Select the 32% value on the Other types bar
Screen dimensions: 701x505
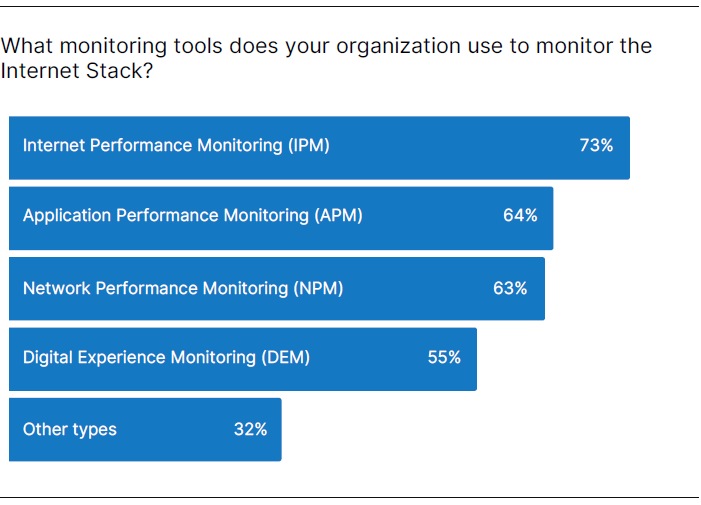250,430
